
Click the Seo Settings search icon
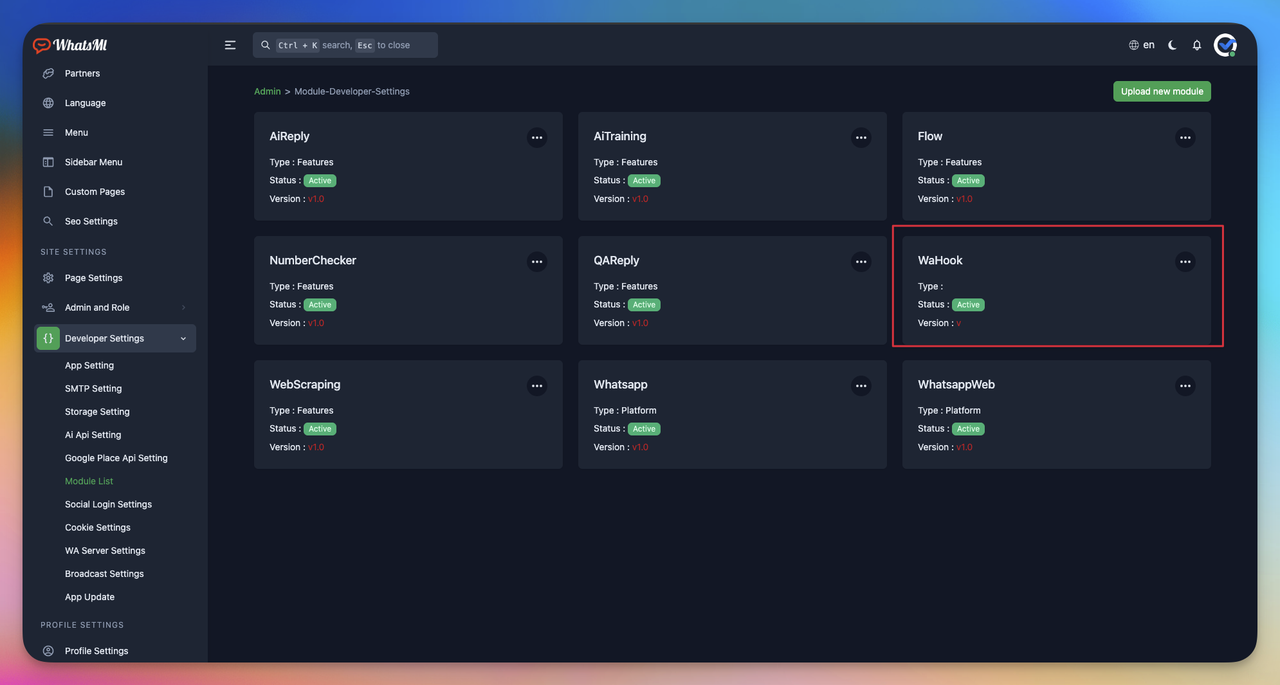point(48,221)
